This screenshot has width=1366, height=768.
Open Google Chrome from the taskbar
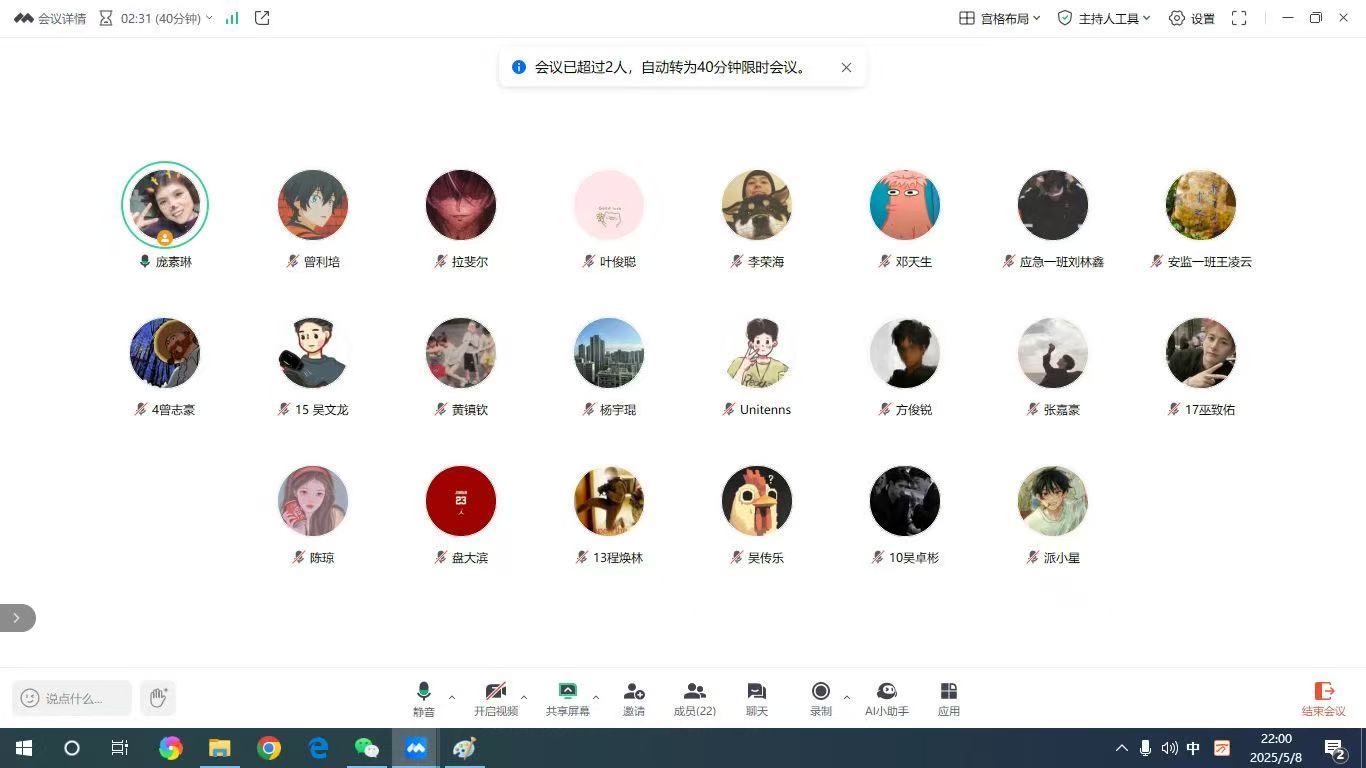click(x=269, y=748)
